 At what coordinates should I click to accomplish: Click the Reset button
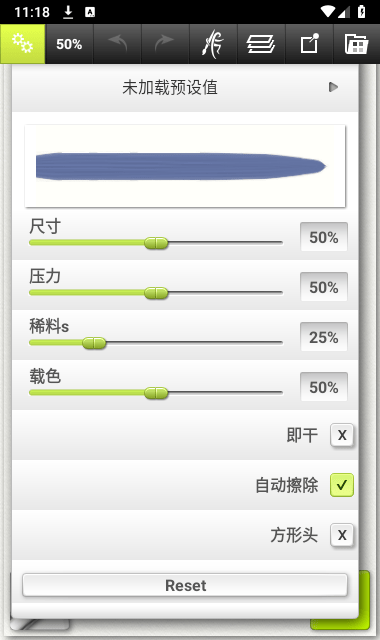(x=185, y=585)
